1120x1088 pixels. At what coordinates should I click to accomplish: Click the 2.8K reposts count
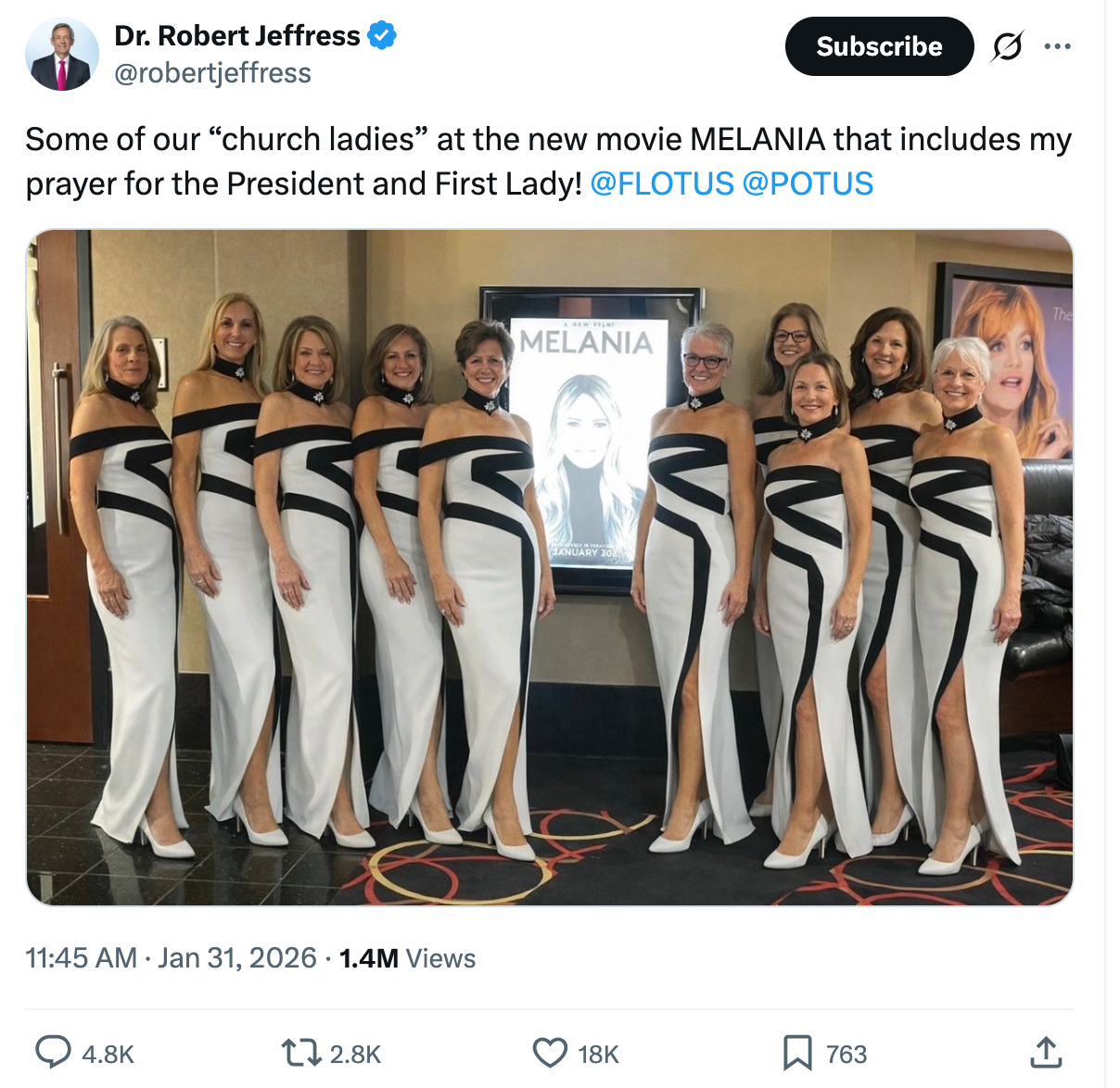[355, 1054]
